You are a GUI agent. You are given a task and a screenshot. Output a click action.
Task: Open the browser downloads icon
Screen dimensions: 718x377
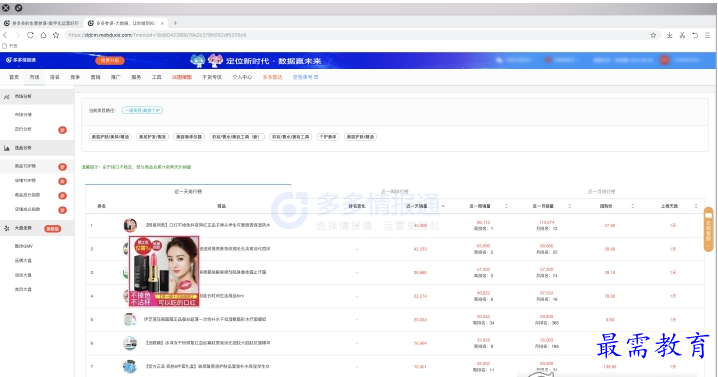pos(669,35)
